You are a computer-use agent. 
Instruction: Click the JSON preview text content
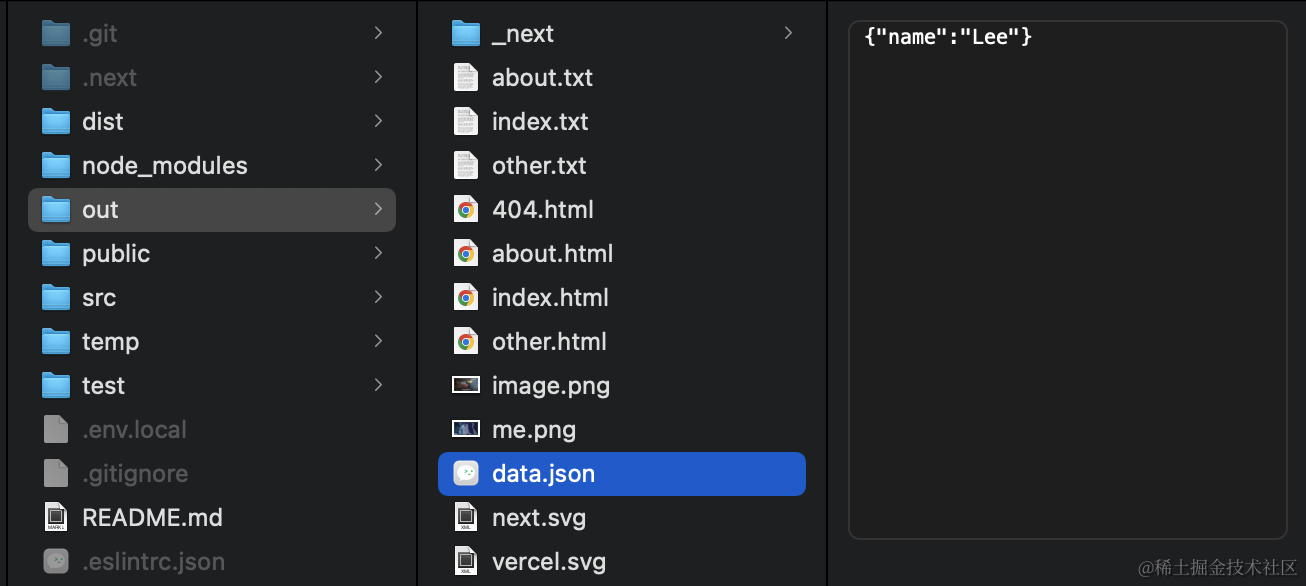coord(947,37)
